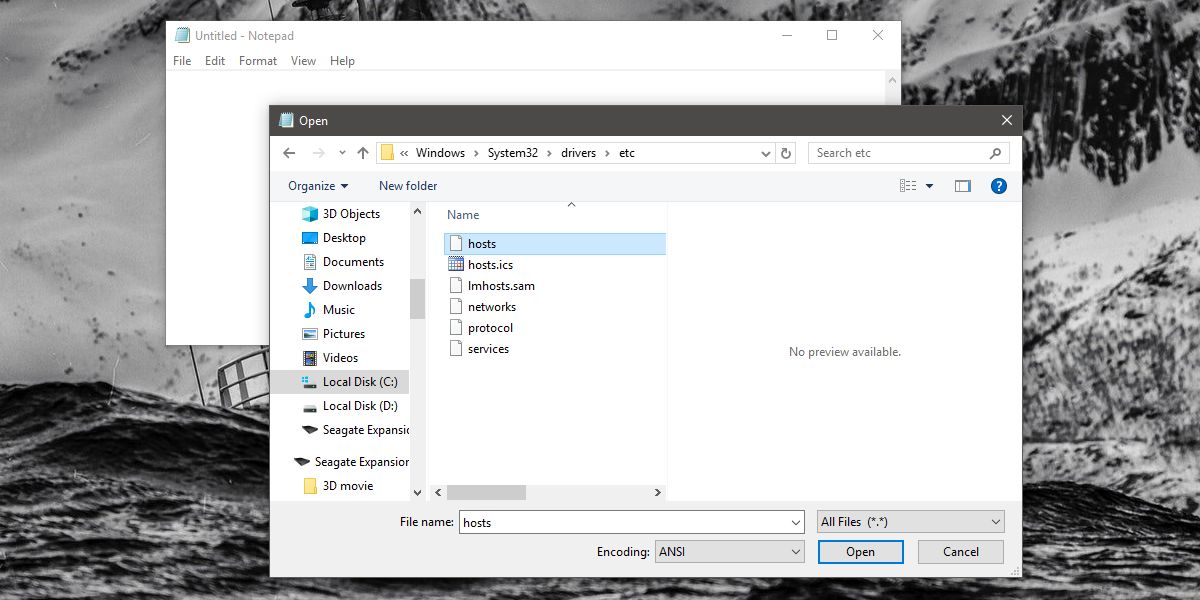Open the All Files type dropdown
1200x600 pixels.
tap(911, 522)
